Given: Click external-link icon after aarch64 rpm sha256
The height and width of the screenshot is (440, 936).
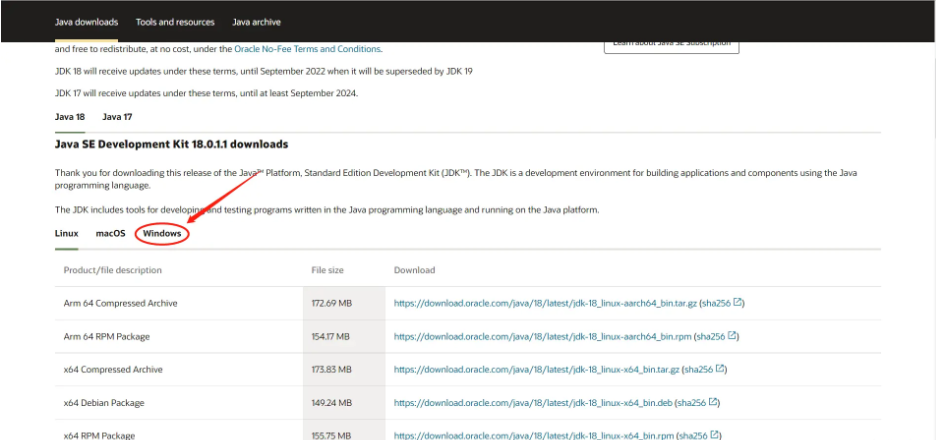Looking at the screenshot, I should click(732, 336).
